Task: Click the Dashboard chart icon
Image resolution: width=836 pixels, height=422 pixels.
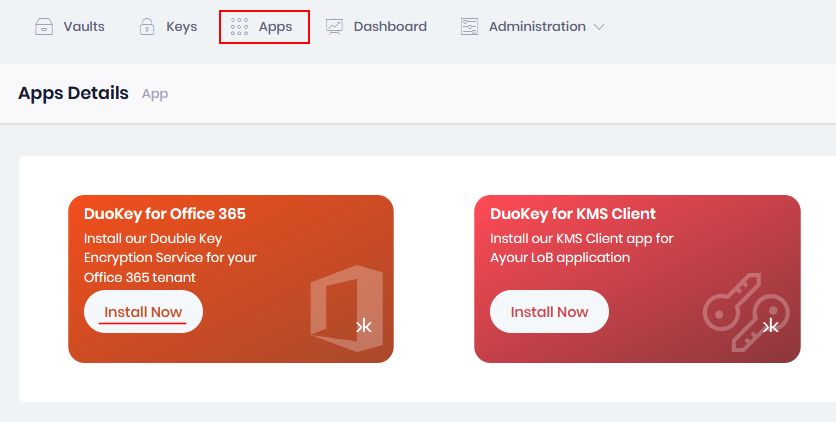Action: (x=334, y=27)
